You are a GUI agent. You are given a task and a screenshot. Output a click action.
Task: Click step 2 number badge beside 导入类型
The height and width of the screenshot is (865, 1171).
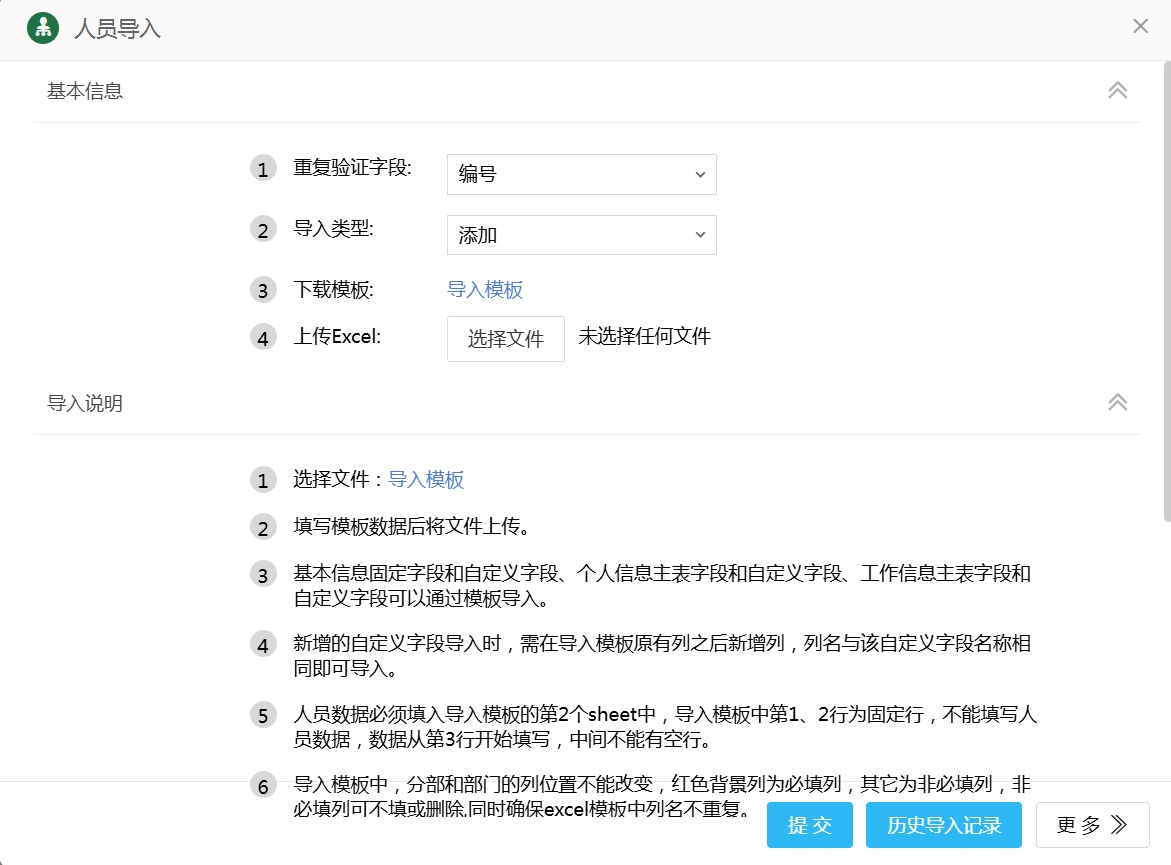coord(263,230)
